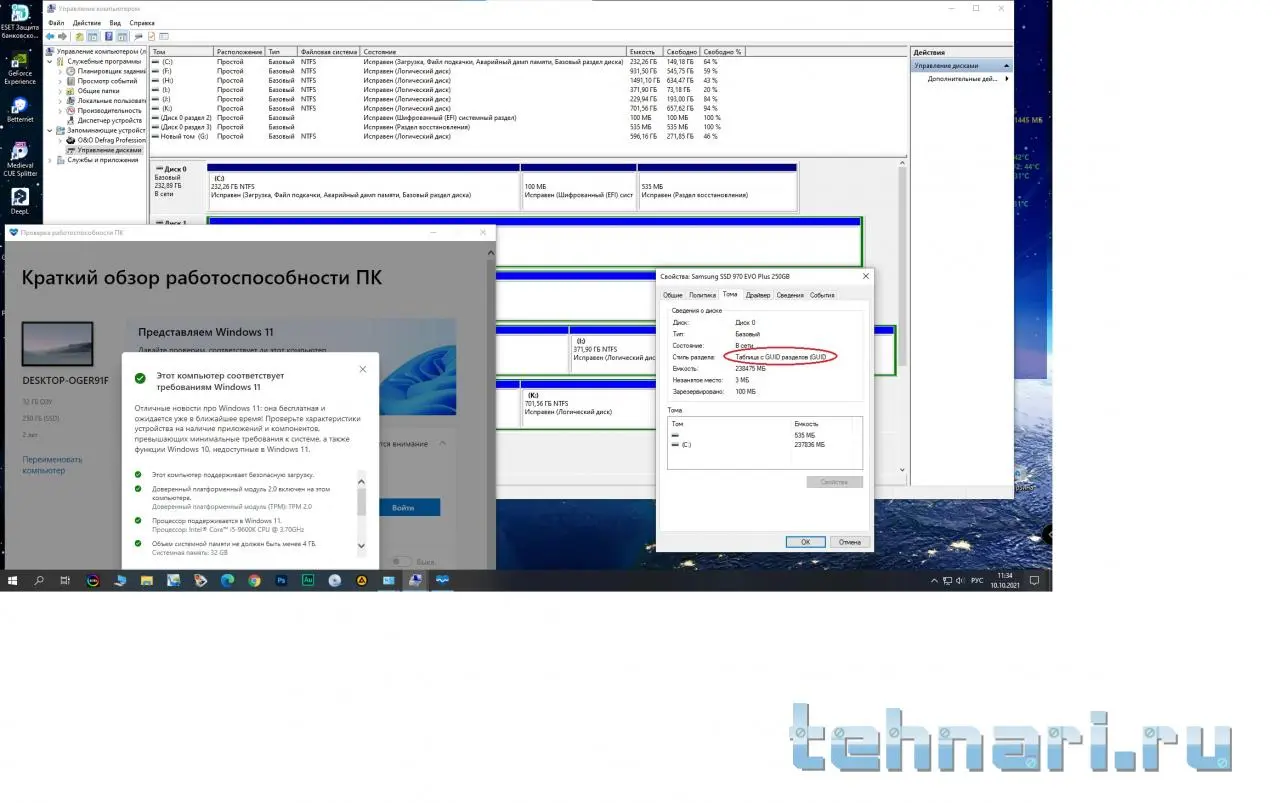Click the blue Help toolbar icon
Viewport: 1280px width, 803px height.
click(x=108, y=37)
